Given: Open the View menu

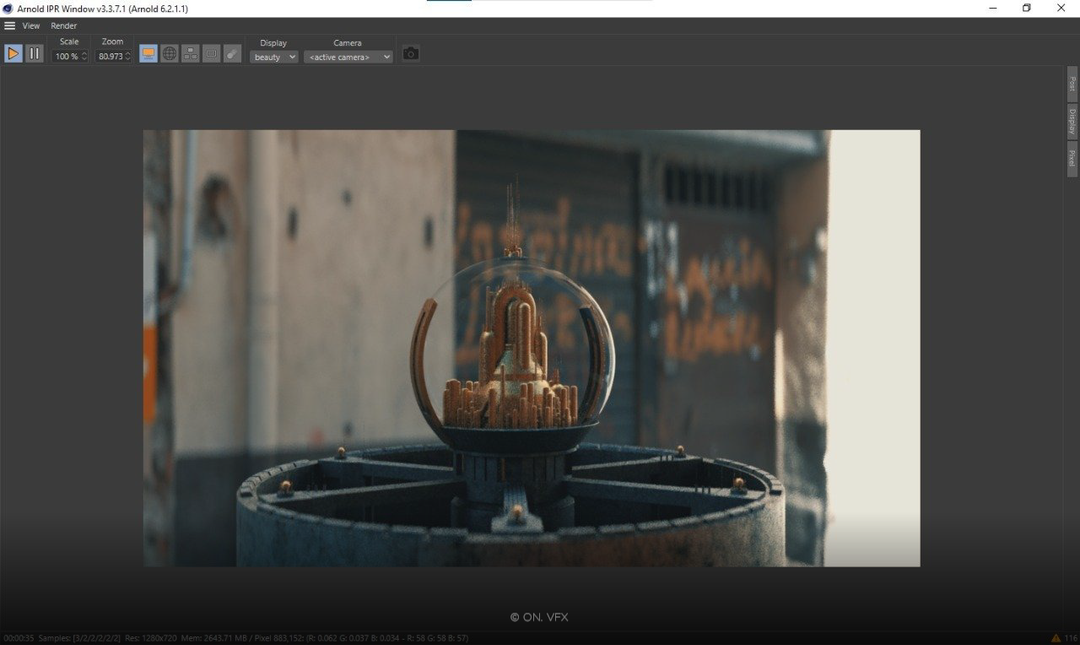Looking at the screenshot, I should click(30, 25).
